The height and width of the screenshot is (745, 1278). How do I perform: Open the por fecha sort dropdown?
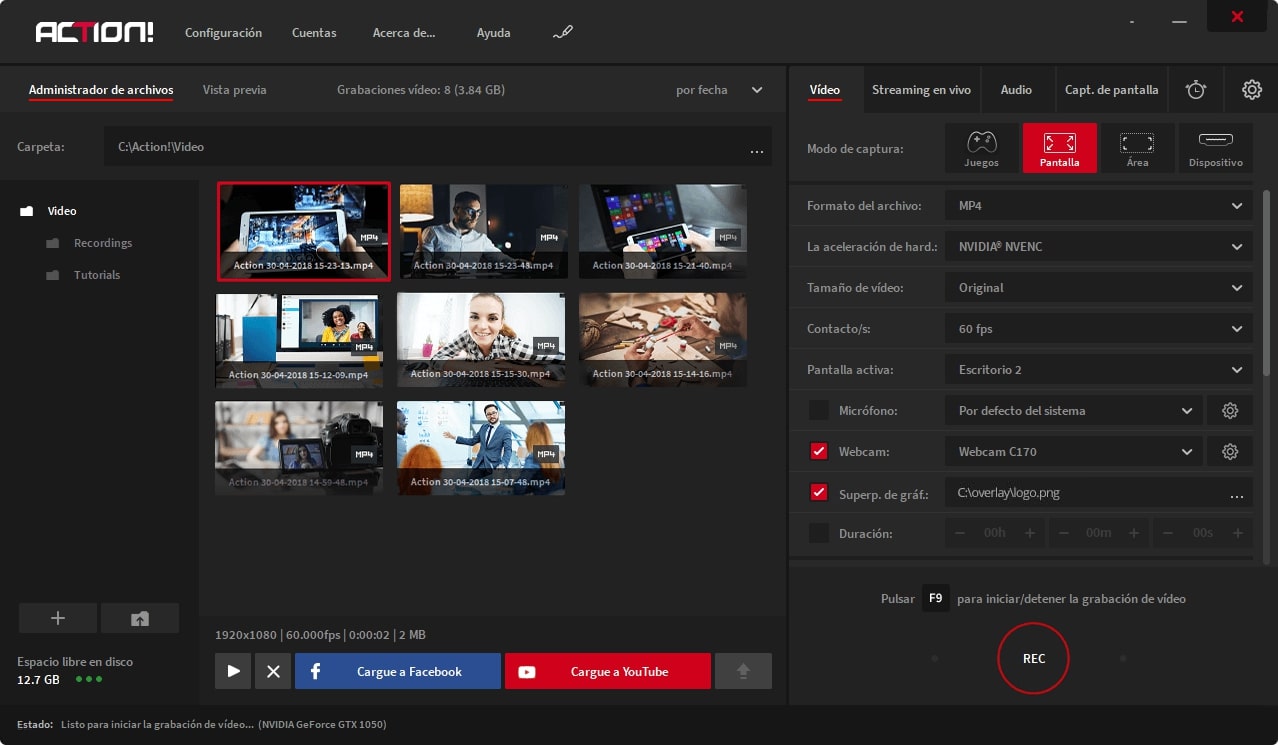pyautogui.click(x=719, y=90)
